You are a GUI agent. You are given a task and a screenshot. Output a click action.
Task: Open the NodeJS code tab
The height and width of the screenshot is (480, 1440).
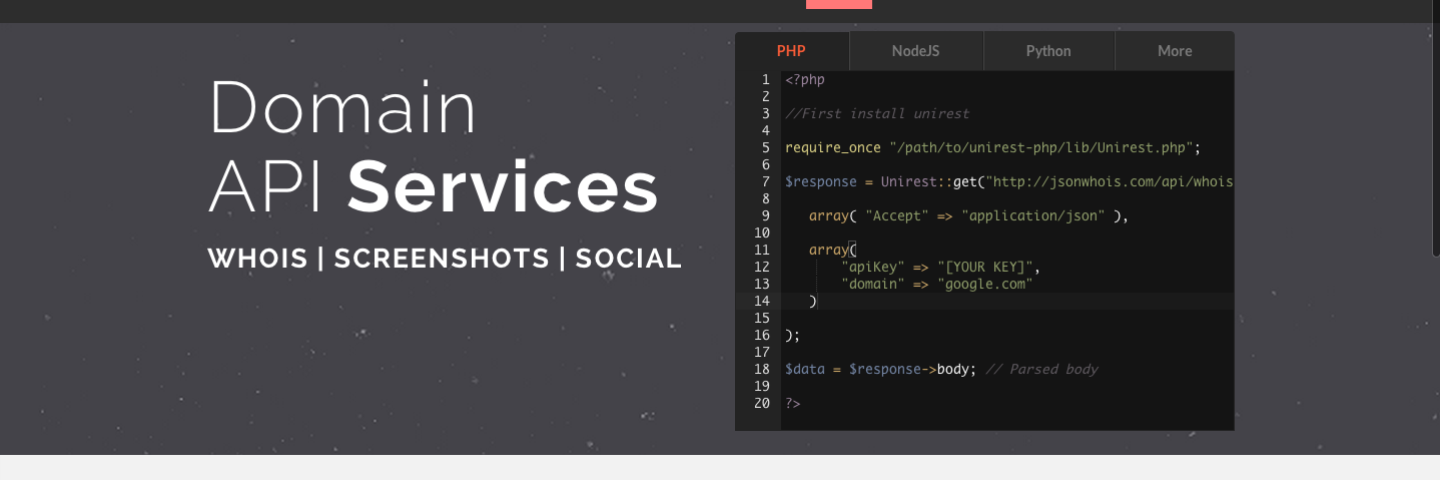pyautogui.click(x=916, y=51)
